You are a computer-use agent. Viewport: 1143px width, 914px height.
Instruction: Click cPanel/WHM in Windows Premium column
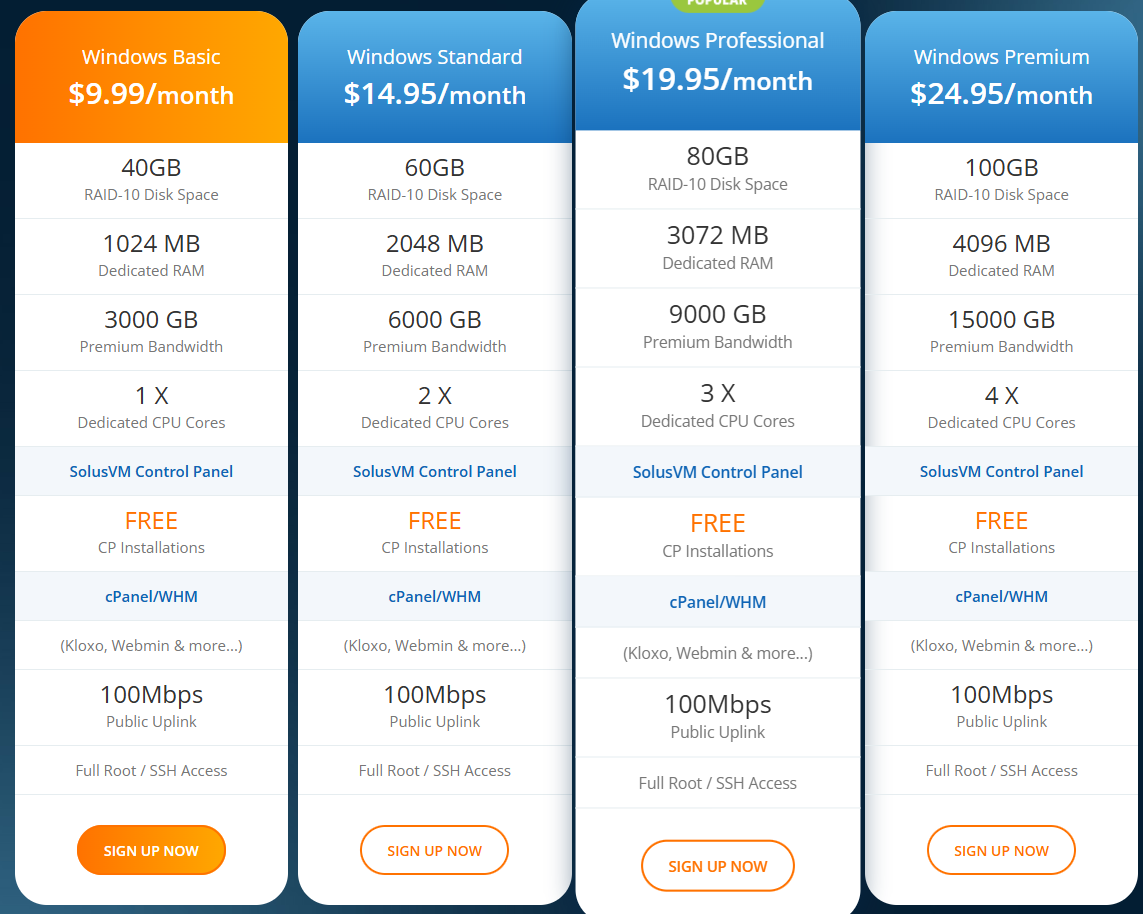click(x=1002, y=596)
